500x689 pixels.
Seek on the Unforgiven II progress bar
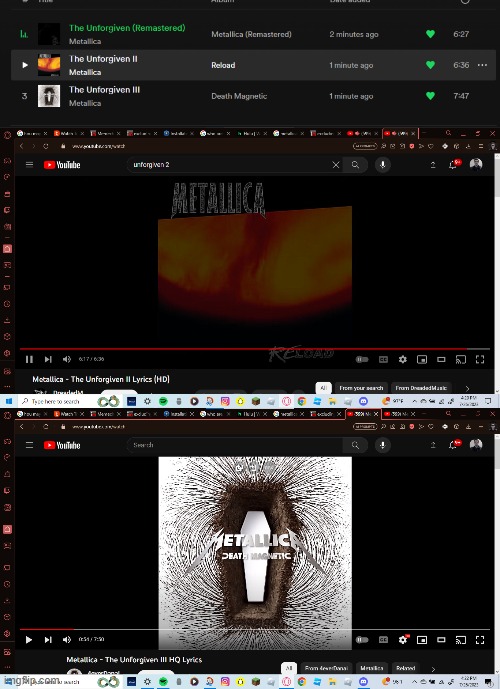[x=255, y=349]
